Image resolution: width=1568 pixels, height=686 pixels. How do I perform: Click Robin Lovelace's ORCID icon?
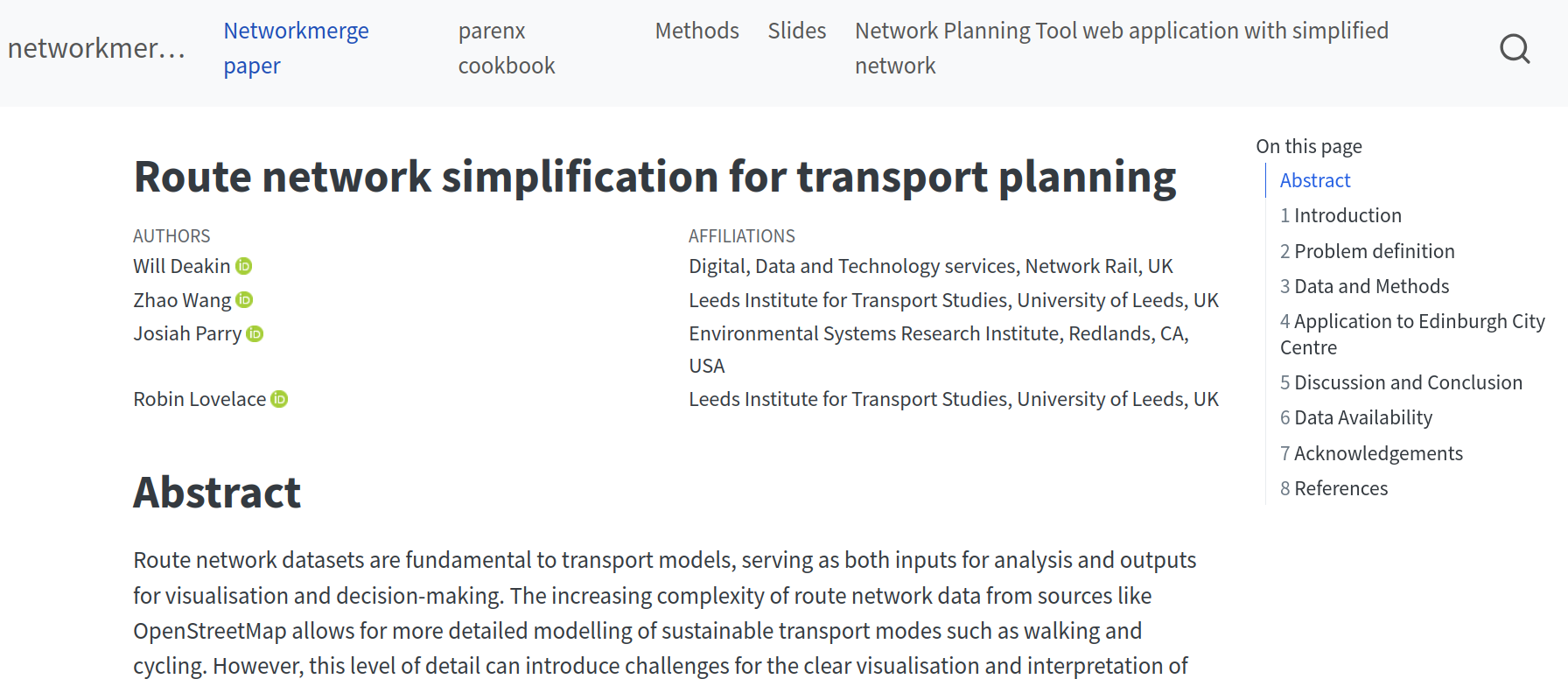[x=279, y=399]
